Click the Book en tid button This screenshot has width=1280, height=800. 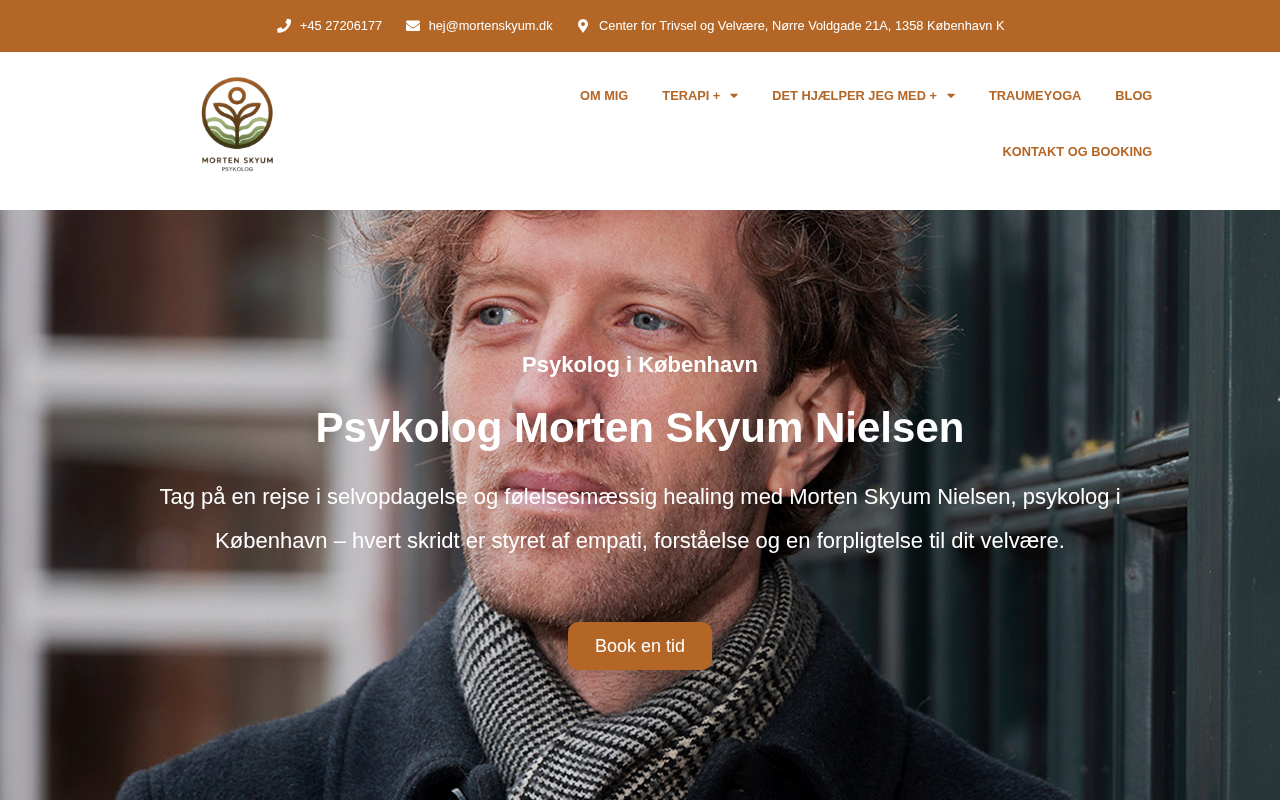(x=640, y=646)
